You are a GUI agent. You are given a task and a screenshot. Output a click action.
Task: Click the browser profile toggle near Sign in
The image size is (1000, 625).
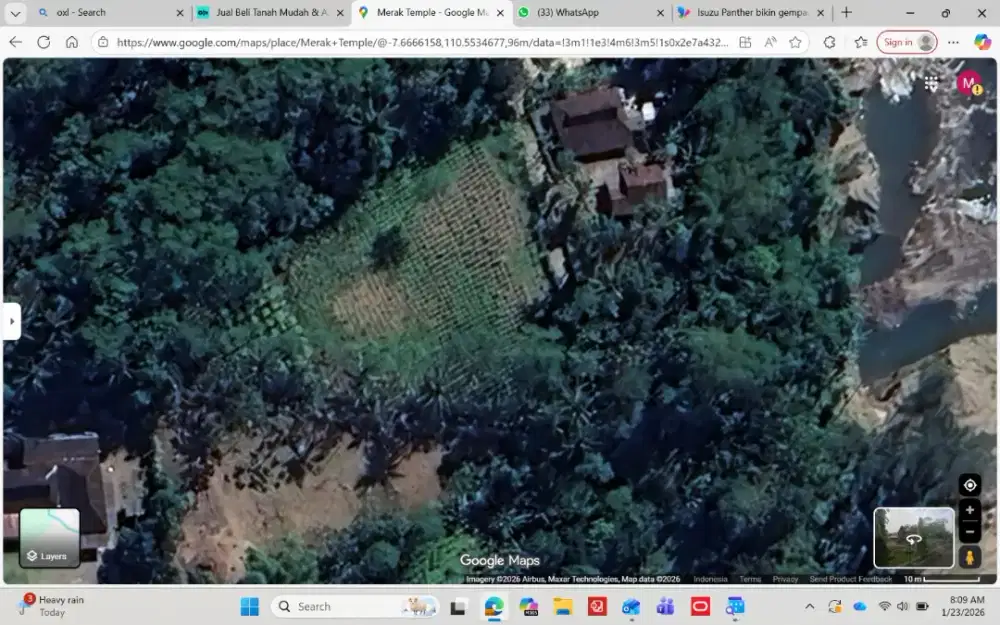[925, 42]
